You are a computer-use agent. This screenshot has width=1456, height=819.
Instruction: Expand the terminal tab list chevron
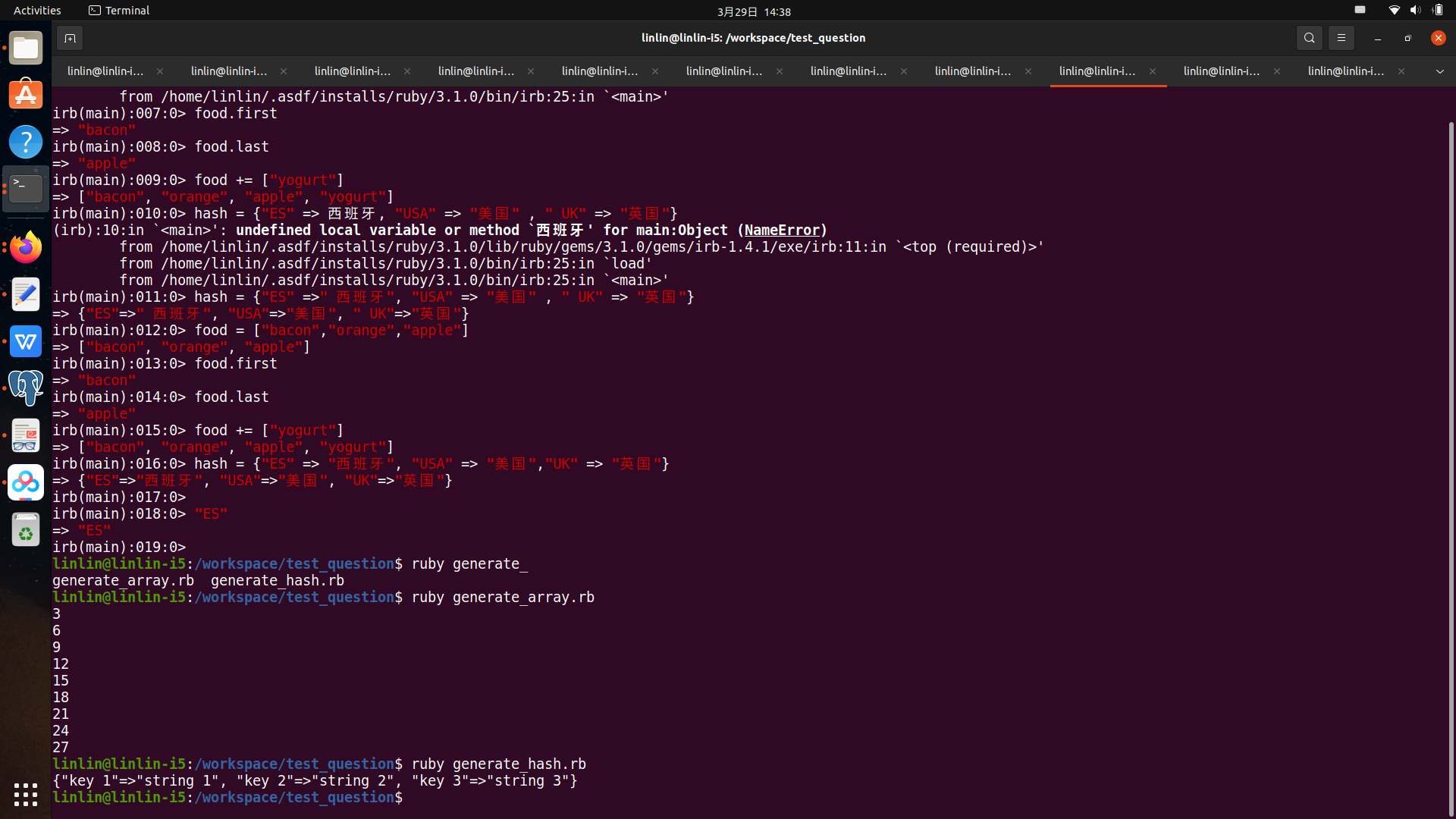(x=1439, y=71)
